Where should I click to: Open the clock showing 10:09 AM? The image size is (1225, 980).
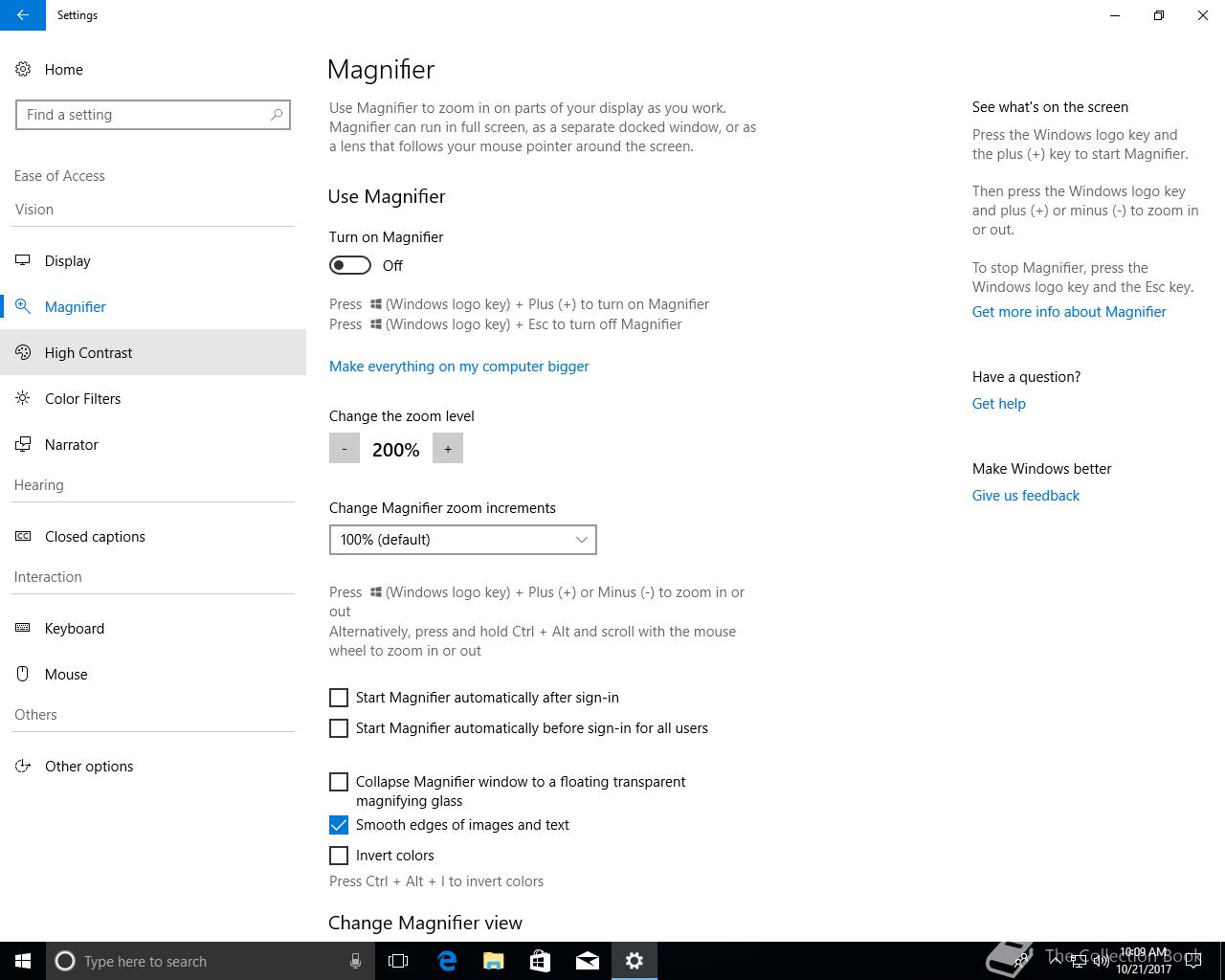[x=1144, y=961]
